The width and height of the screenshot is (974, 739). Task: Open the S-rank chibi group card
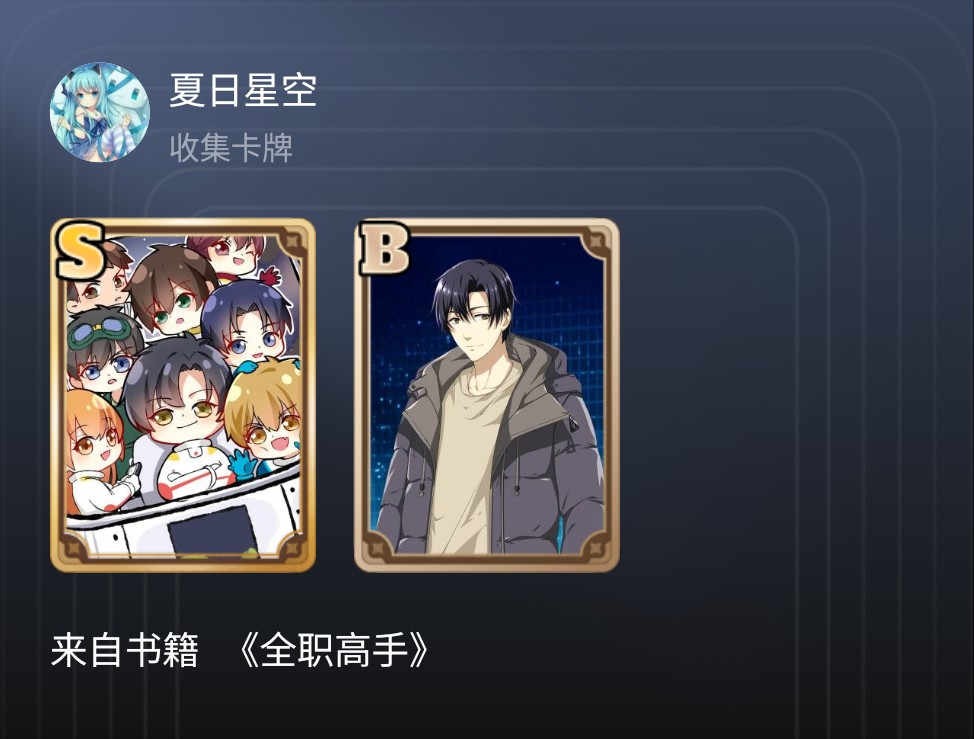[183, 395]
